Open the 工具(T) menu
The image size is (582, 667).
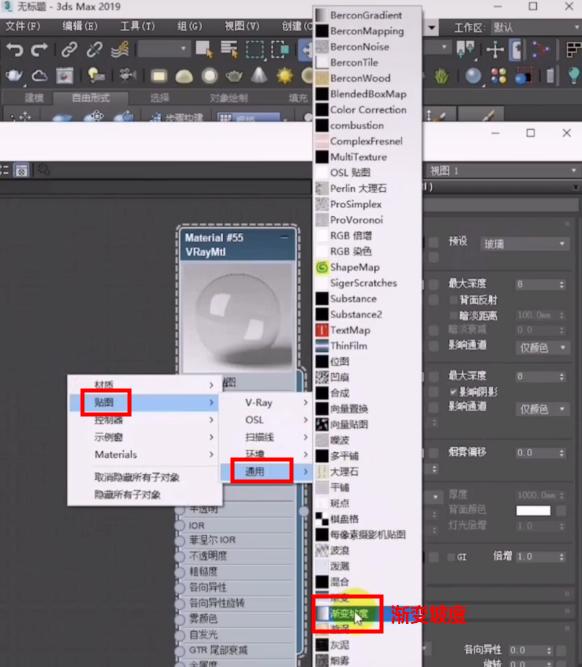tap(137, 26)
